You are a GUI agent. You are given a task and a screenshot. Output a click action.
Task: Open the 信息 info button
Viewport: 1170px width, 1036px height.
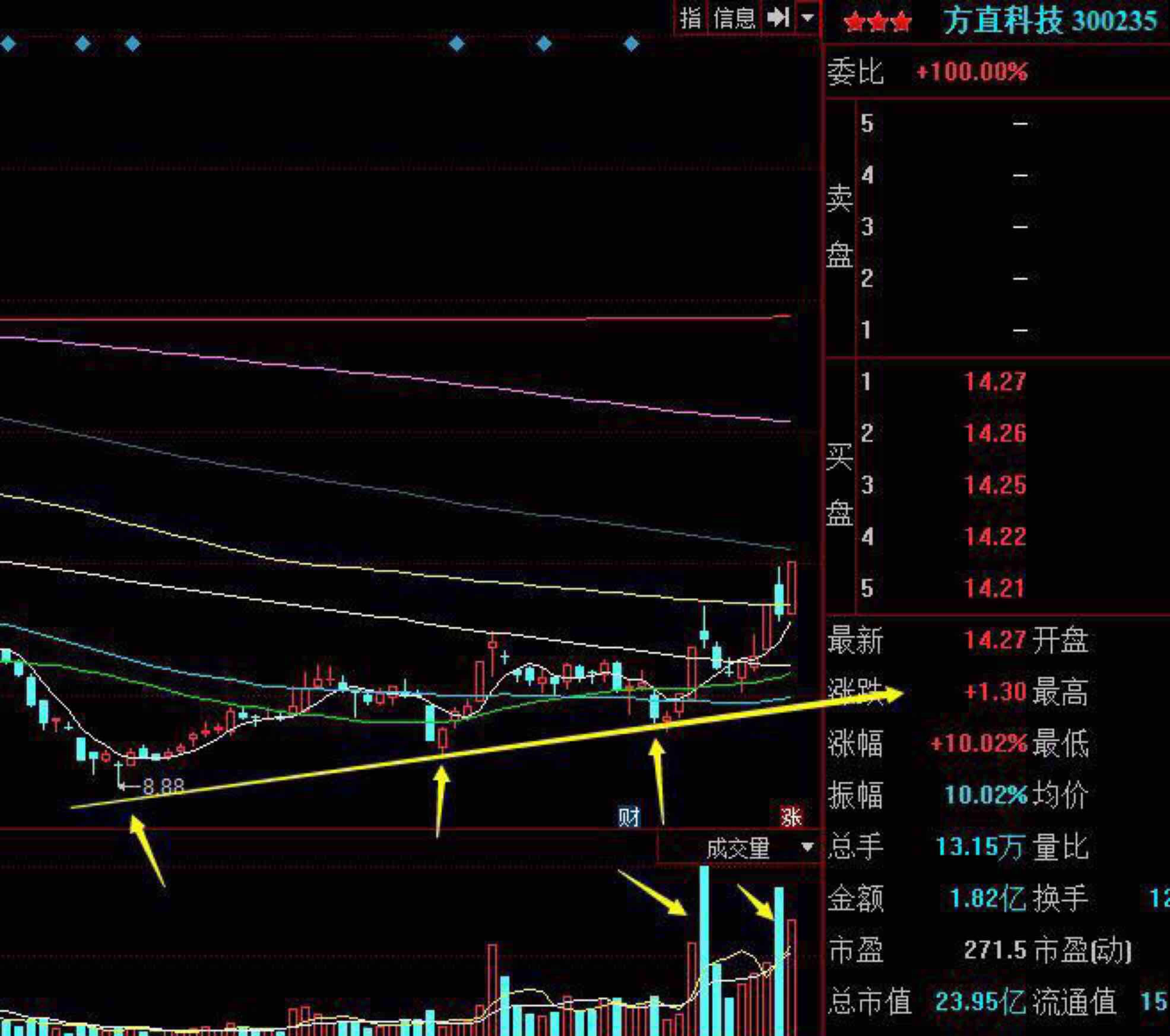734,18
